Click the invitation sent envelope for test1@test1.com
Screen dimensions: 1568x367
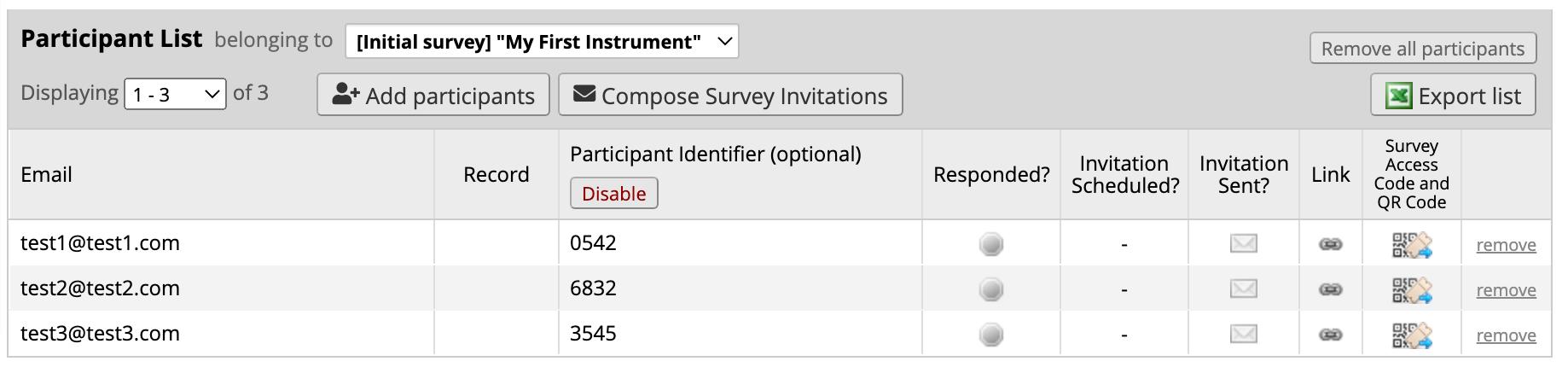coord(1243,244)
